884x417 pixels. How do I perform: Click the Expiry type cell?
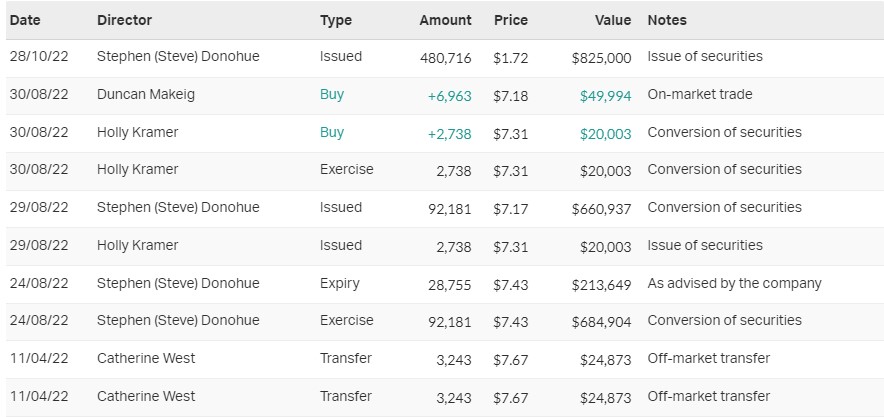point(339,283)
